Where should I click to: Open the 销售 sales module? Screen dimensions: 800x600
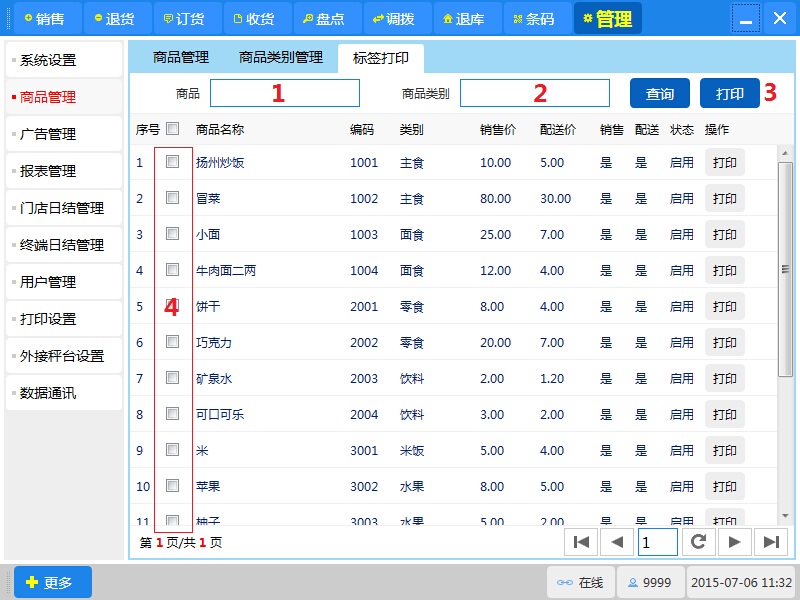pyautogui.click(x=47, y=18)
